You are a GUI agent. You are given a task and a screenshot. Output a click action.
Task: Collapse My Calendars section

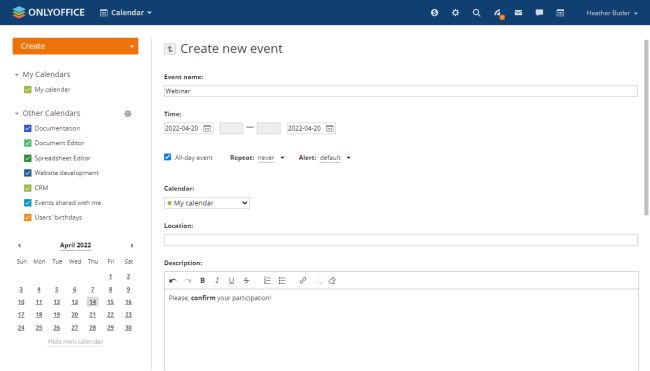pyautogui.click(x=17, y=75)
